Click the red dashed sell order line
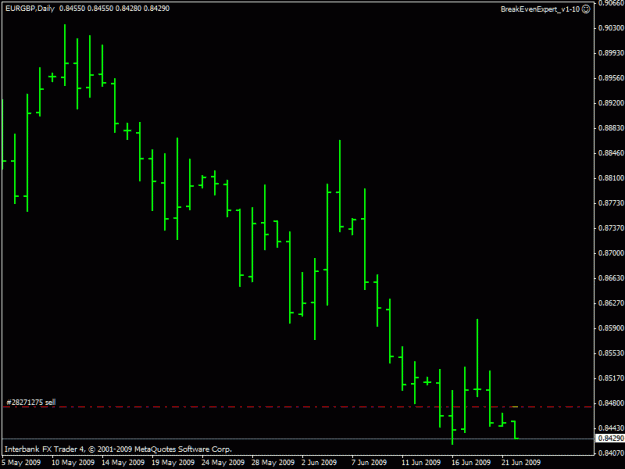This screenshot has width=625, height=469. [297, 407]
